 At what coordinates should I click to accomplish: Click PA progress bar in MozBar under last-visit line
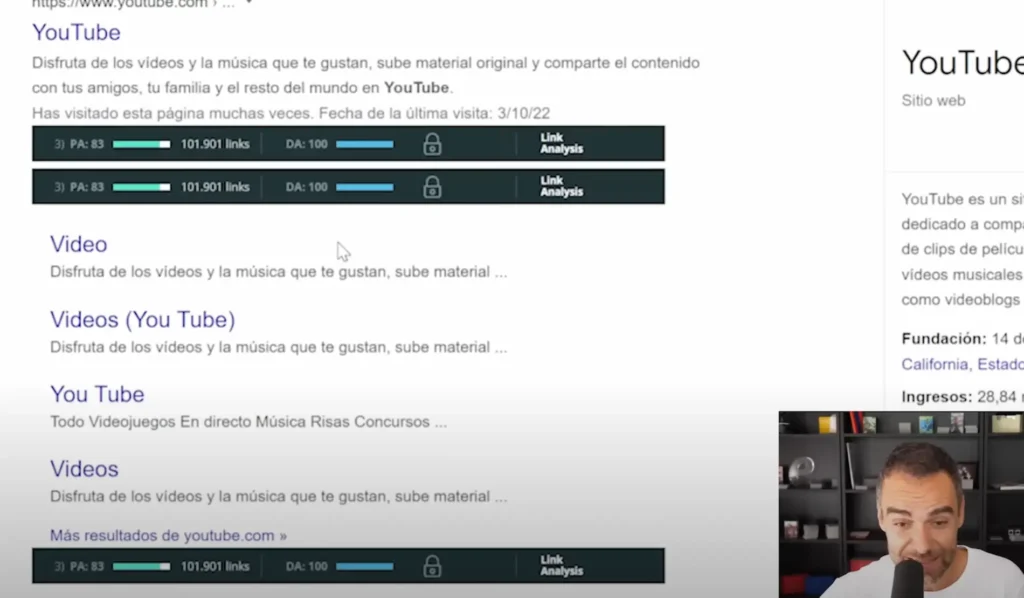tap(141, 144)
